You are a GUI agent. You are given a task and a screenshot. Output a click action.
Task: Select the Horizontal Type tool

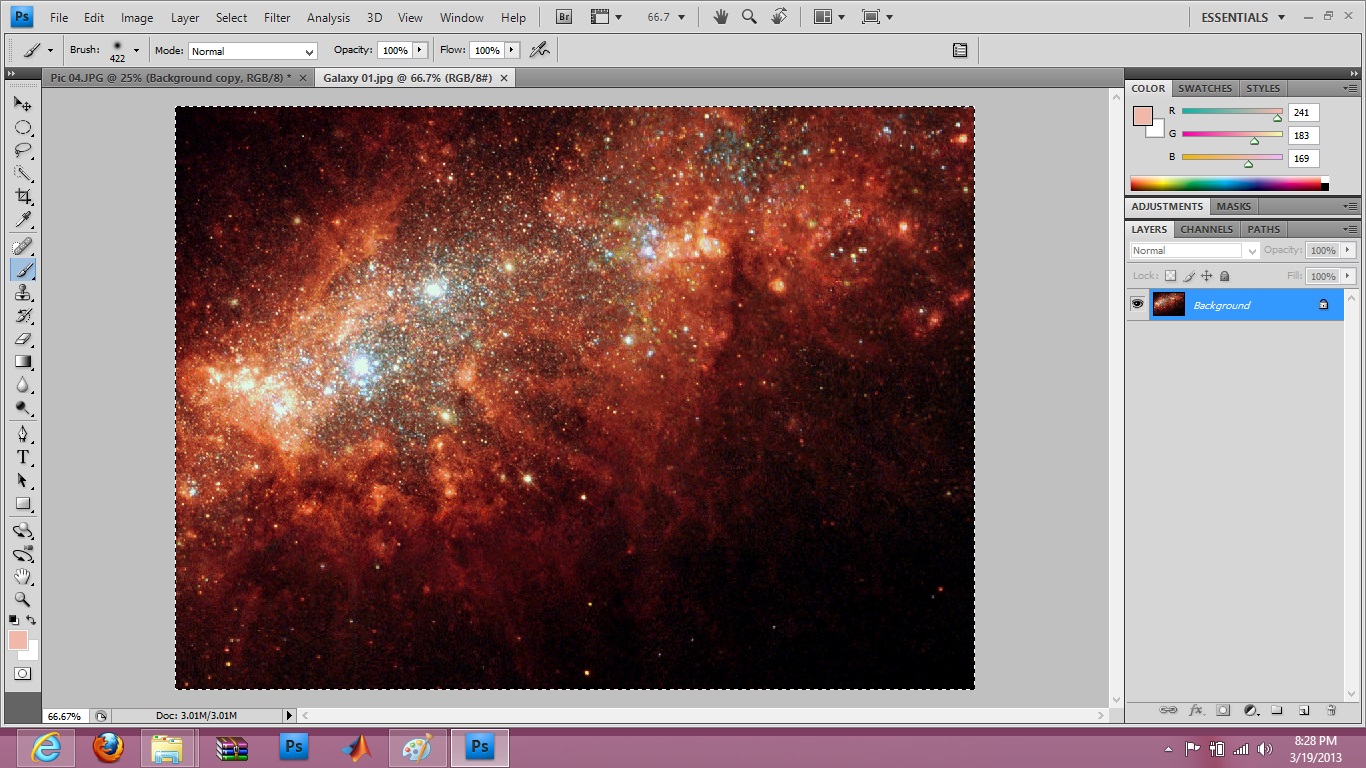click(x=23, y=457)
